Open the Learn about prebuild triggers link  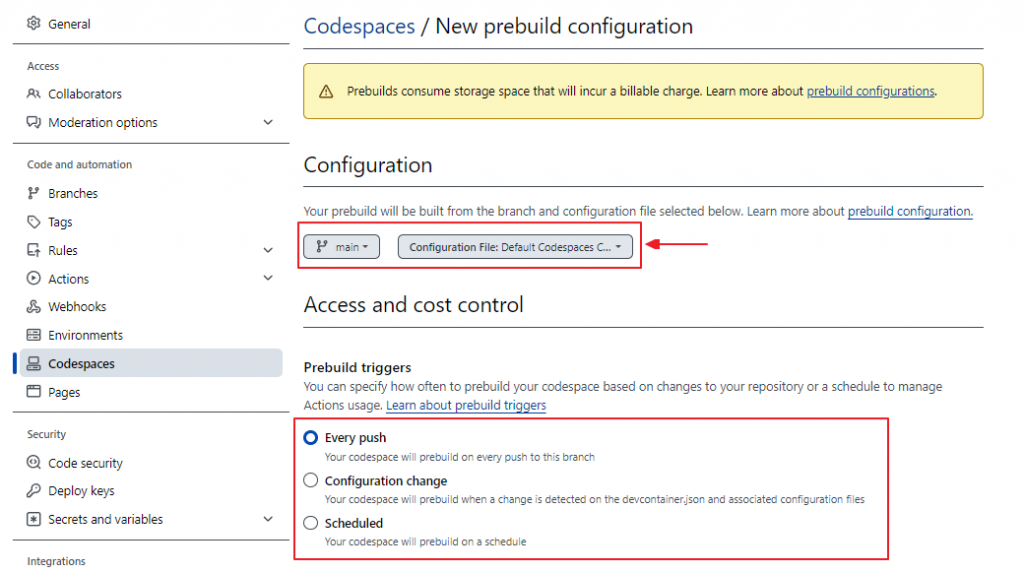click(x=466, y=405)
